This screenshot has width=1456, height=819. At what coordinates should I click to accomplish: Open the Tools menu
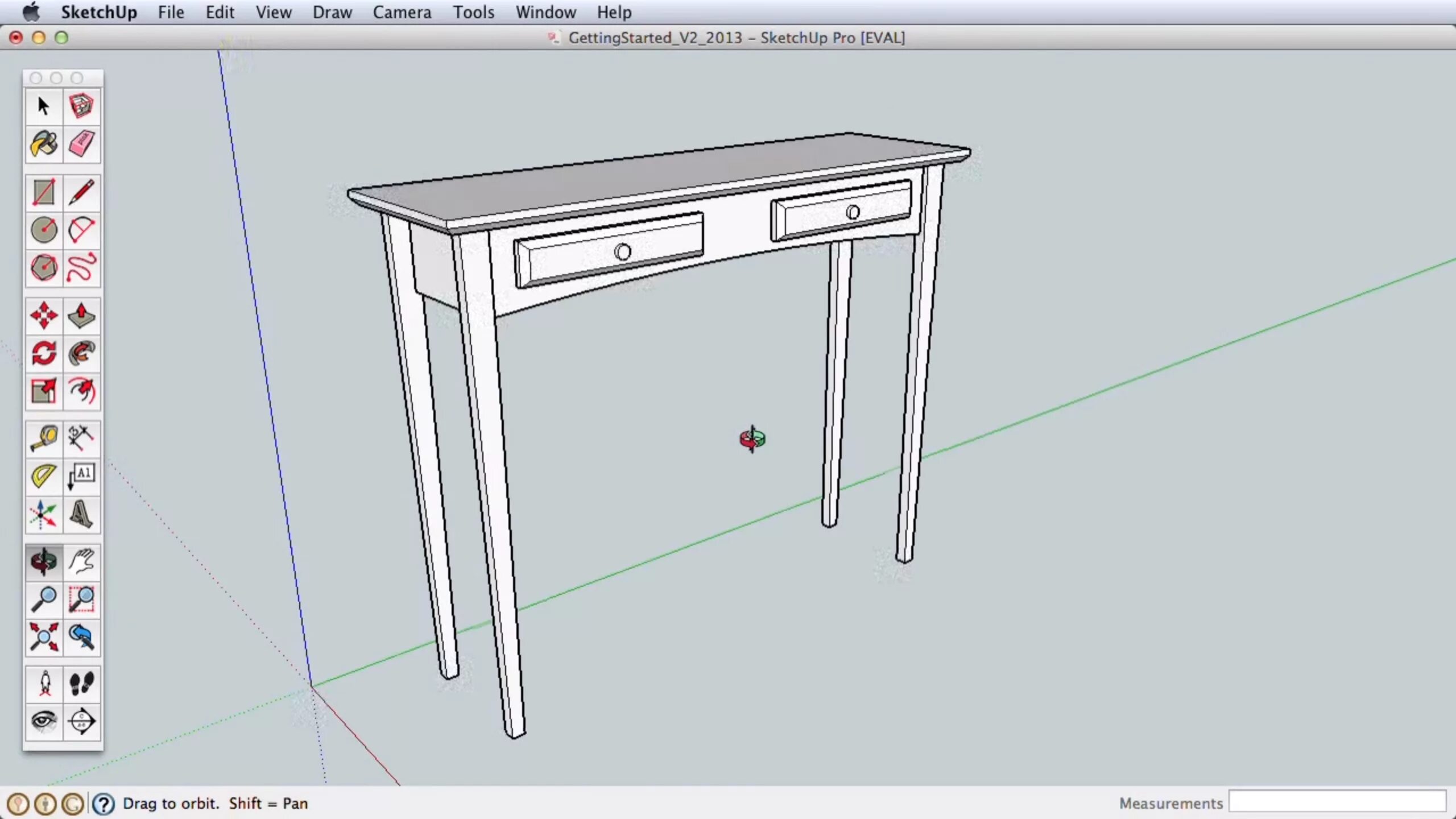pyautogui.click(x=473, y=12)
